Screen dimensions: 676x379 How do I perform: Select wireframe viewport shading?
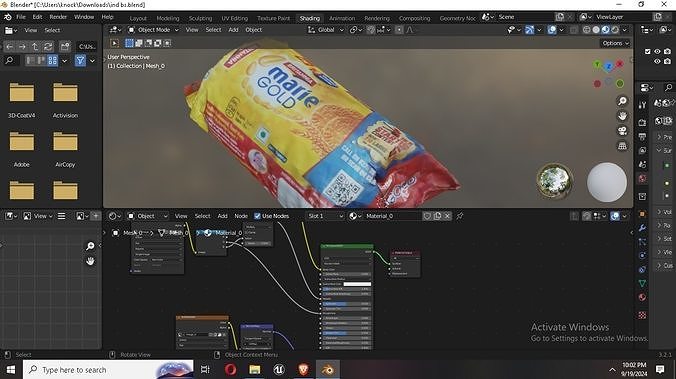click(587, 30)
